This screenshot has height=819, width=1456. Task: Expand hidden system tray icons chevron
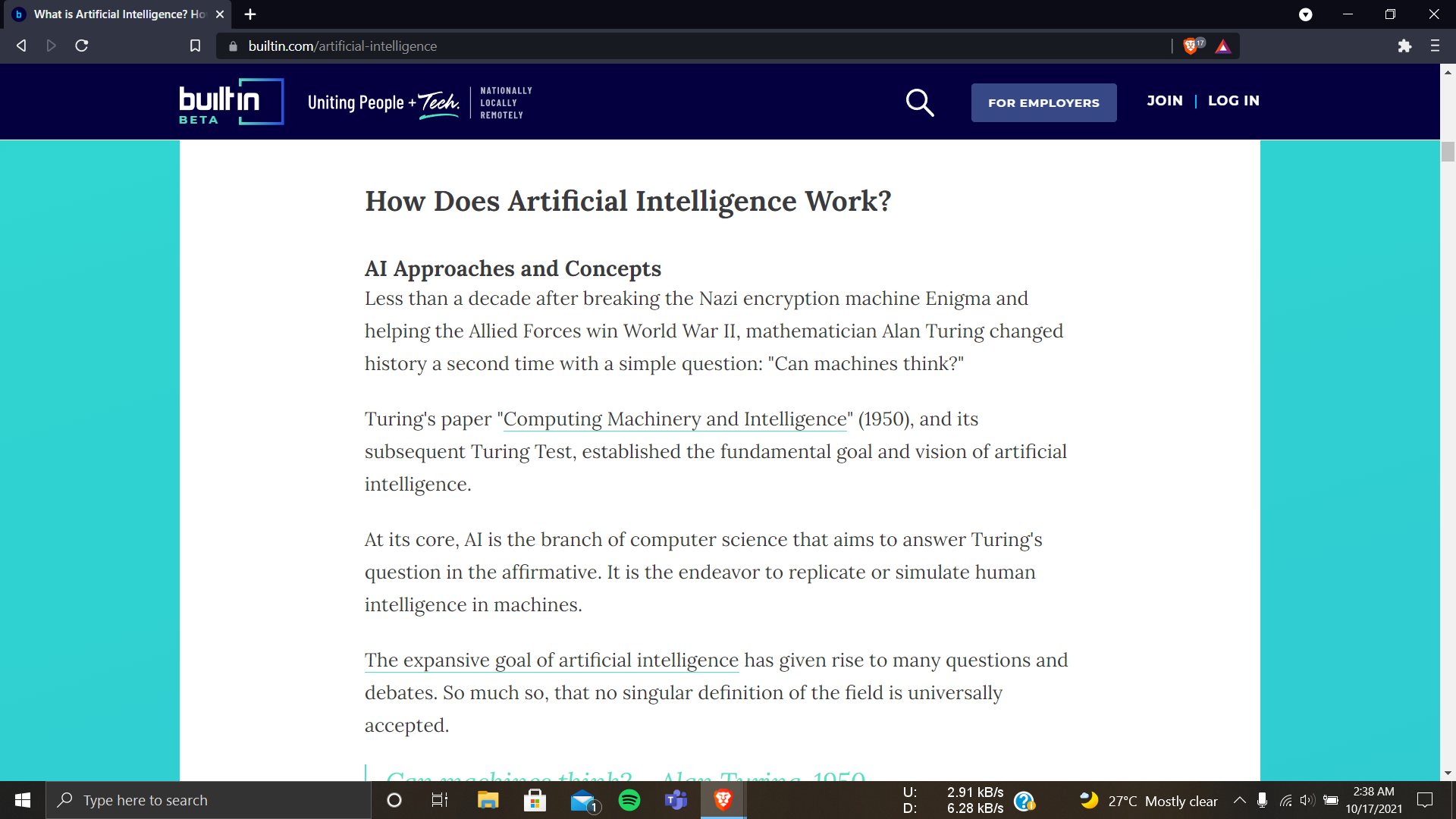(1239, 800)
